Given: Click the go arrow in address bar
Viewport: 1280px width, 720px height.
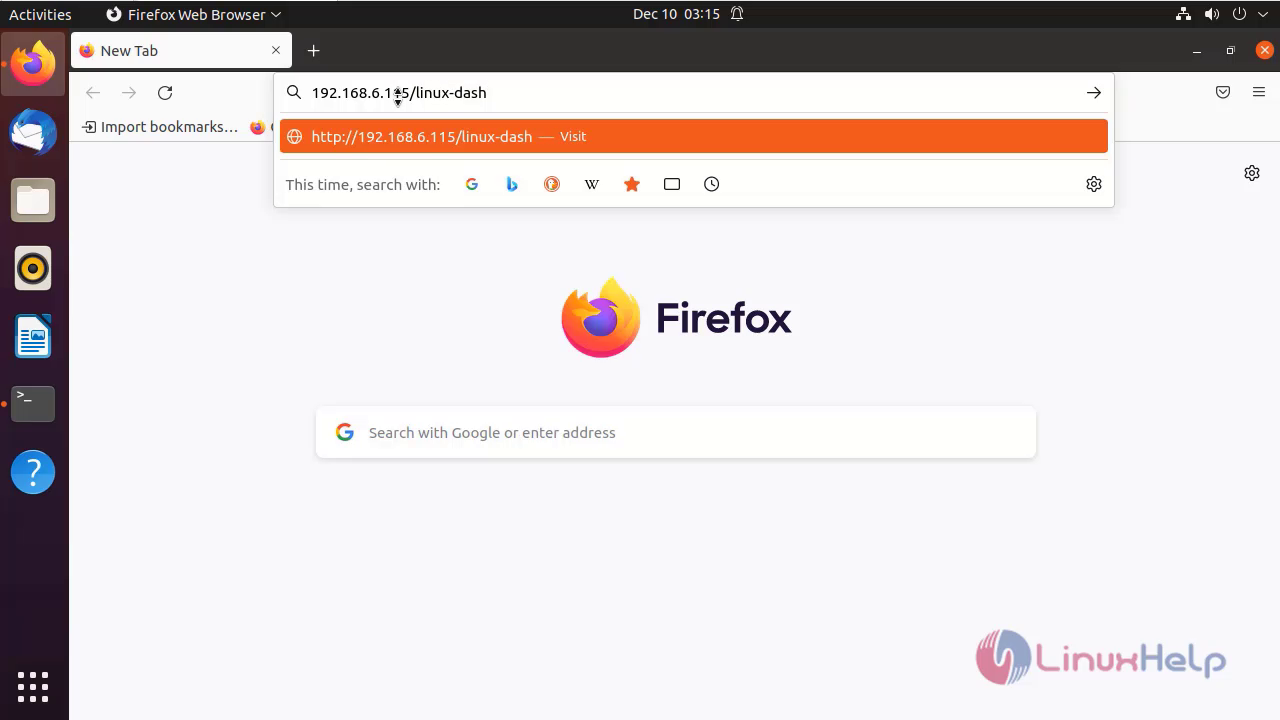Looking at the screenshot, I should click(1094, 92).
